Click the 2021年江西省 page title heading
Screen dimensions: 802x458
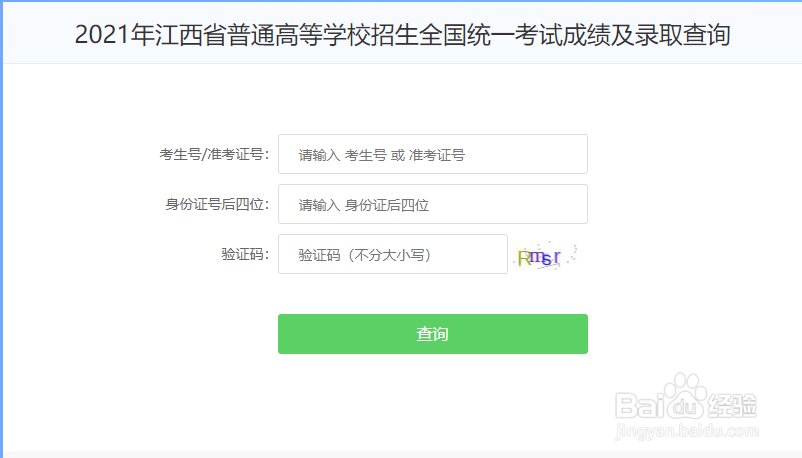point(402,35)
